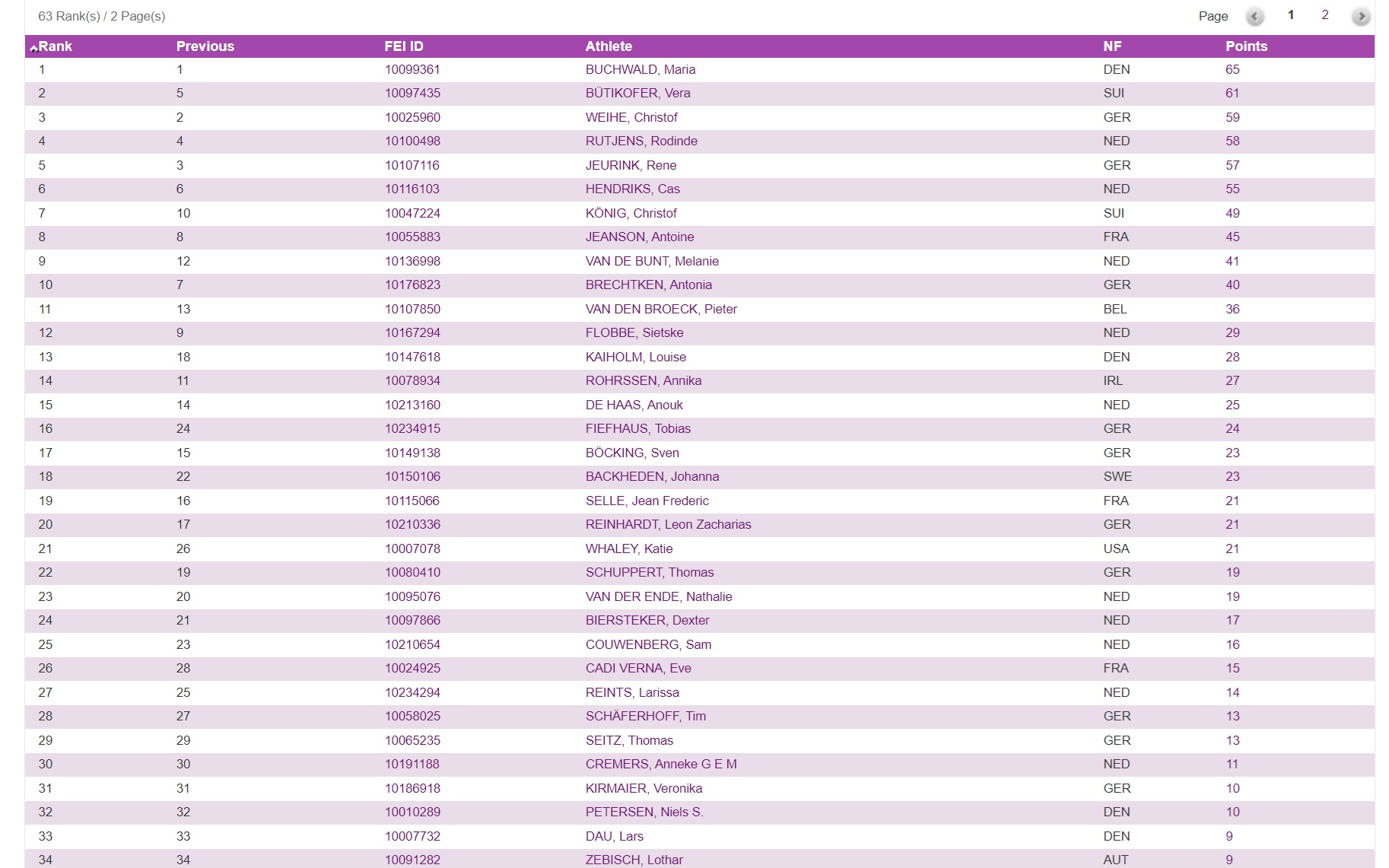Go to the previous page using arrow icon
This screenshot has width=1389, height=868.
coord(1255,16)
